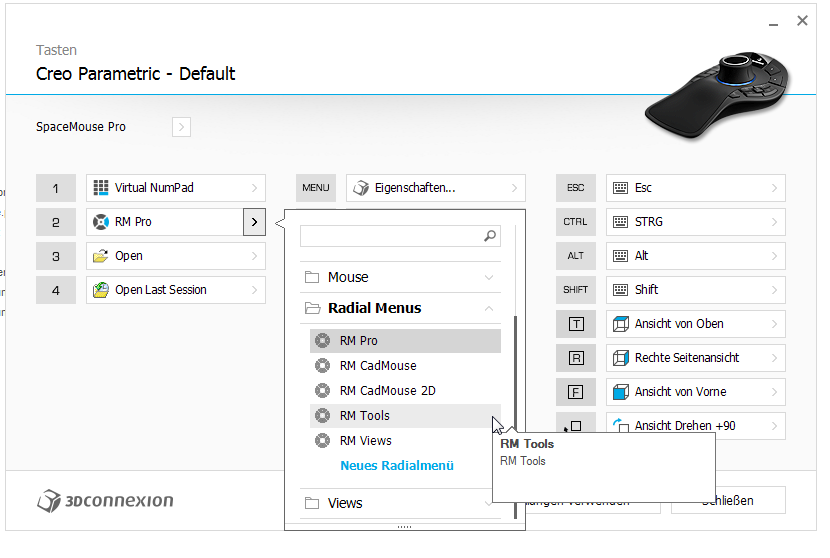
Task: Click the 3Dconnexion logo
Action: (x=105, y=501)
